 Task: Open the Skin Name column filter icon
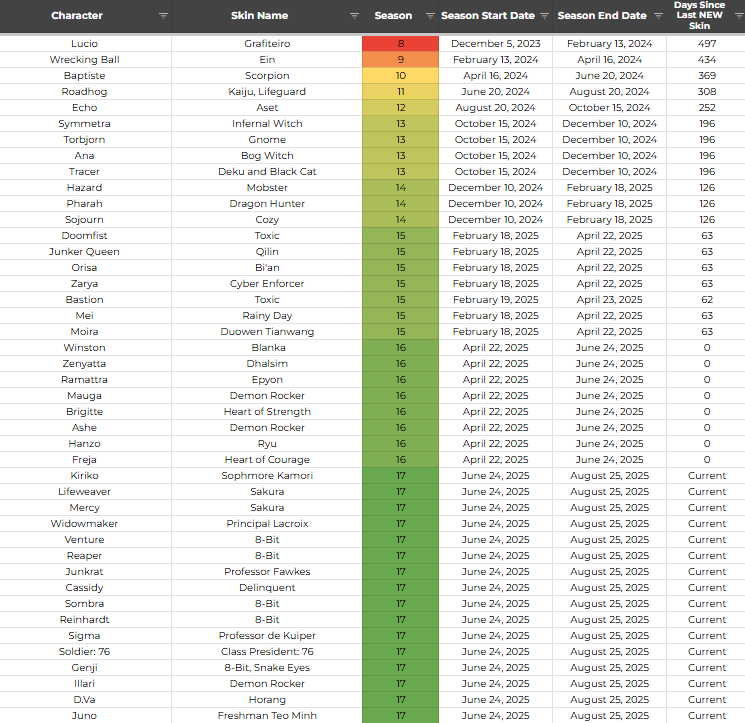pyautogui.click(x=354, y=16)
